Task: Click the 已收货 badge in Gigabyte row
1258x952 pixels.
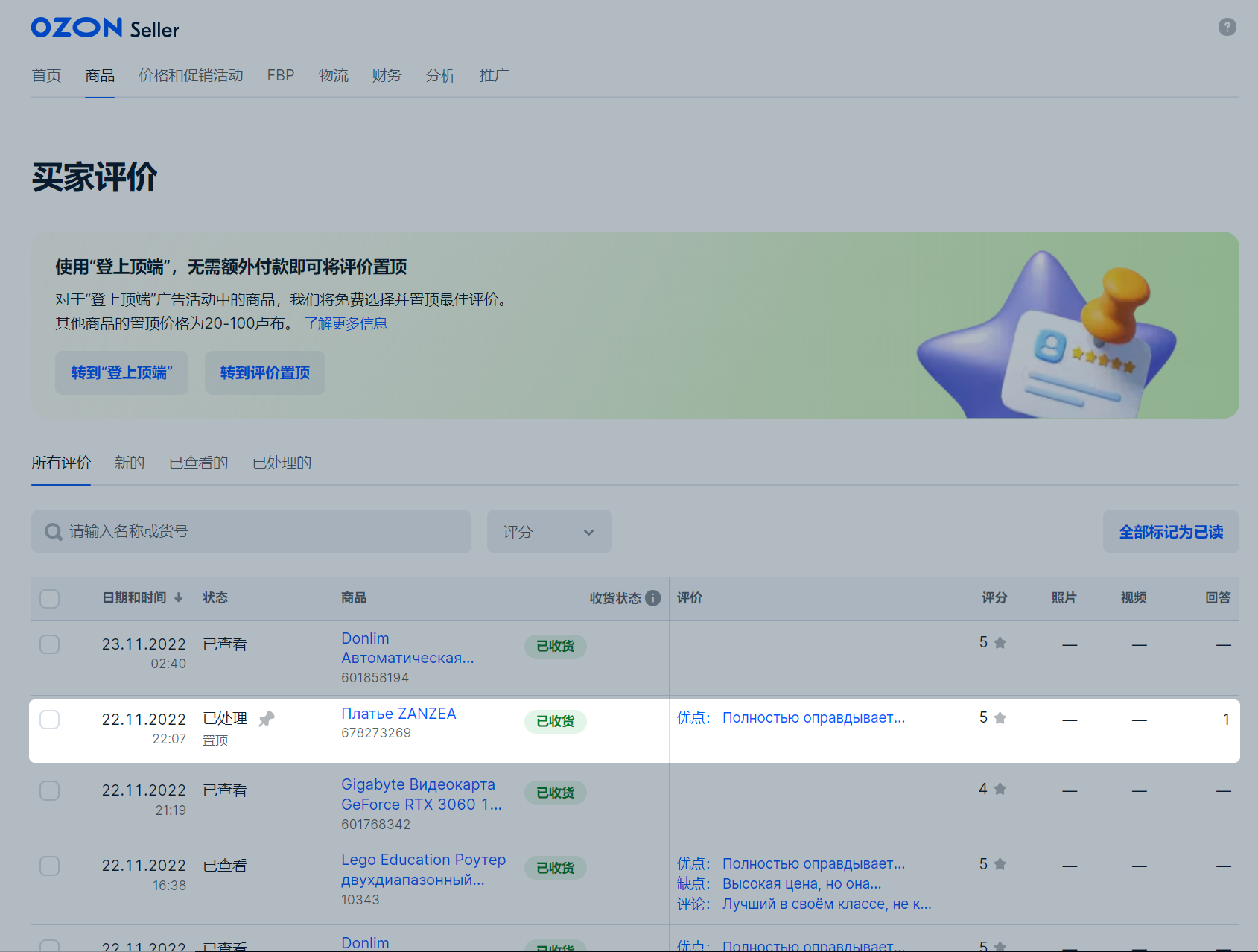Action: click(556, 793)
